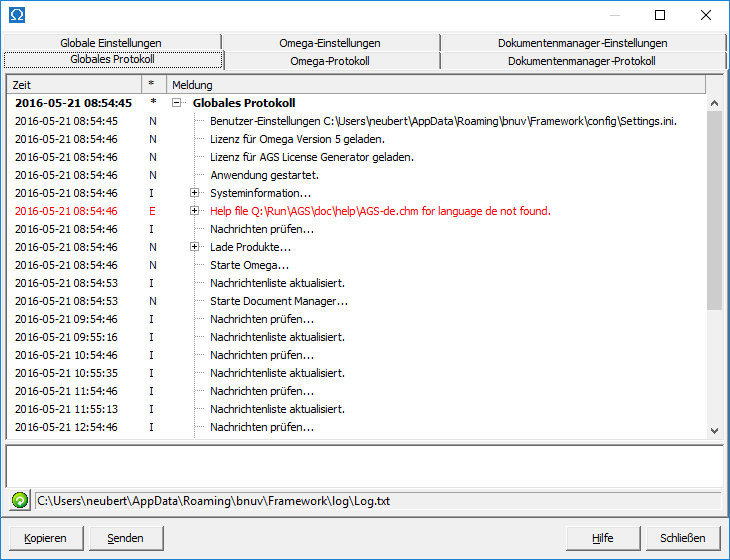Viewport: 730px width, 560px height.
Task: Go to Dokumentenmanager-Einstellungen tab
Action: point(582,43)
